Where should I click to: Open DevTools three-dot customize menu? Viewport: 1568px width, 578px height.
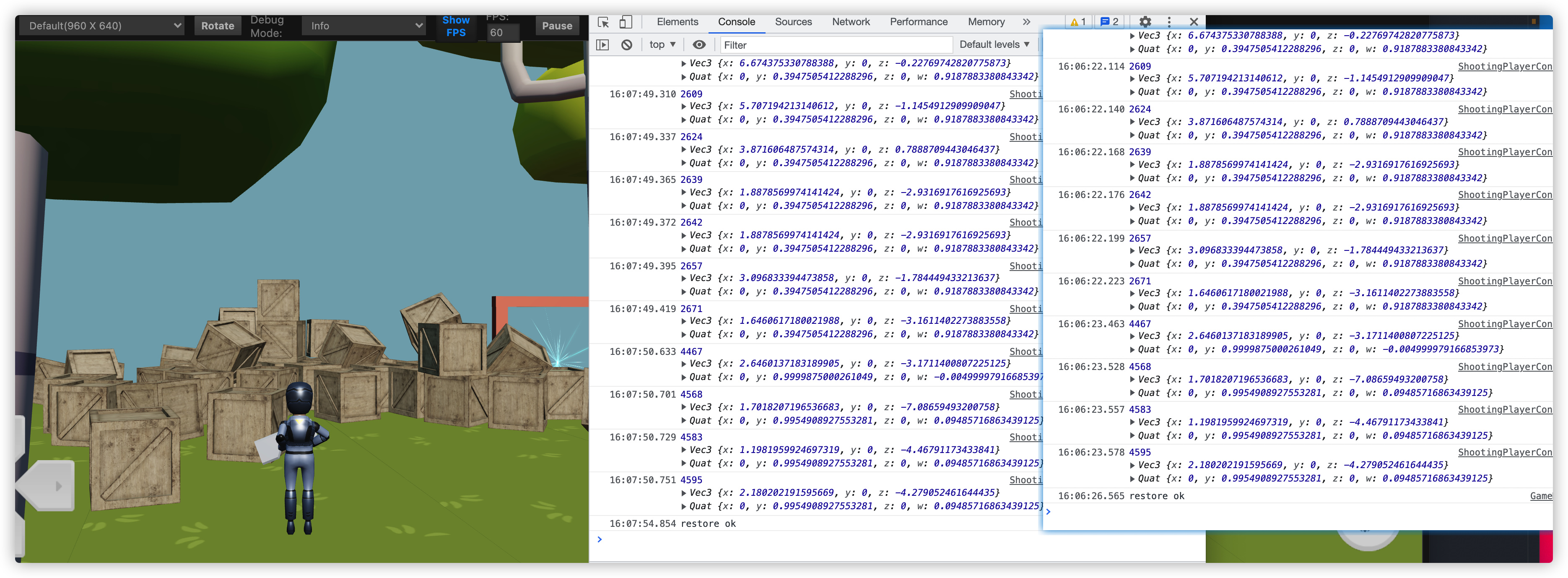coord(1169,22)
